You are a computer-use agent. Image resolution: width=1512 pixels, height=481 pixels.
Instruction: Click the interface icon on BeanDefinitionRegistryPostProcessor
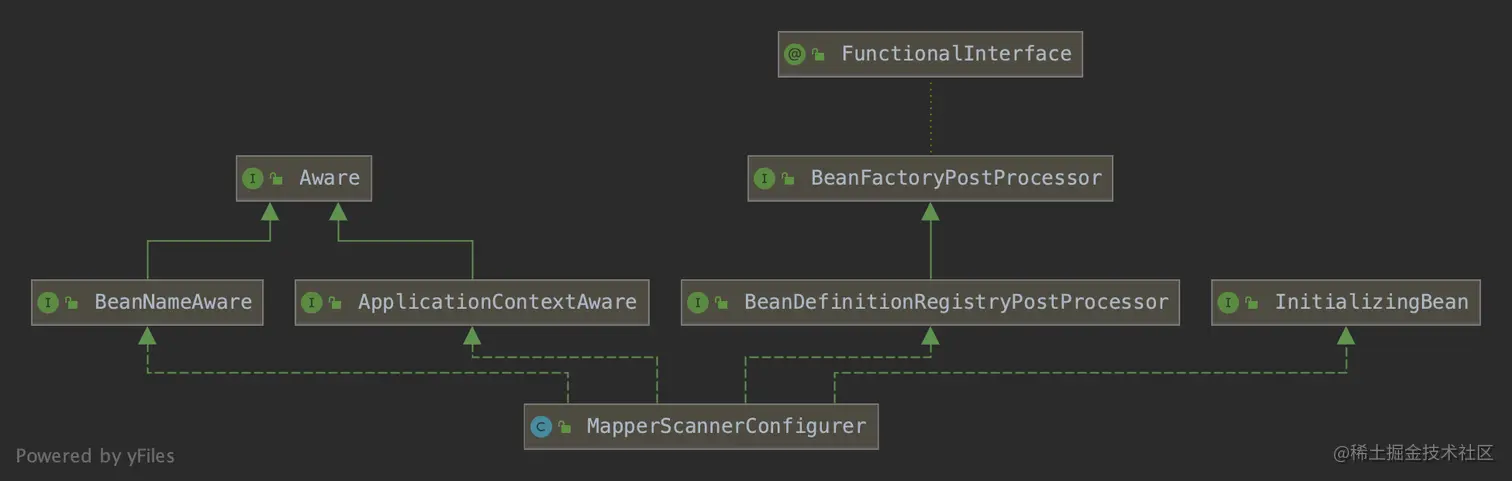coord(698,302)
